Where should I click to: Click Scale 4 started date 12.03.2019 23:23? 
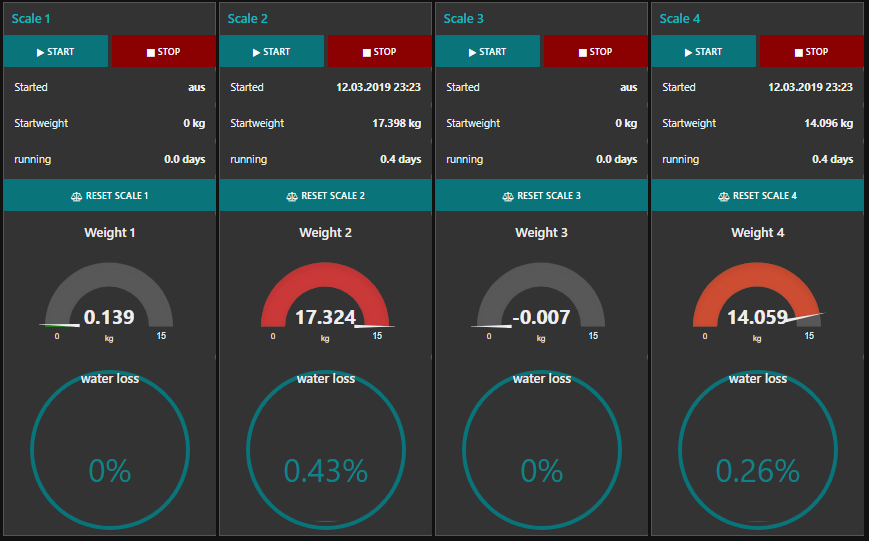coord(810,87)
